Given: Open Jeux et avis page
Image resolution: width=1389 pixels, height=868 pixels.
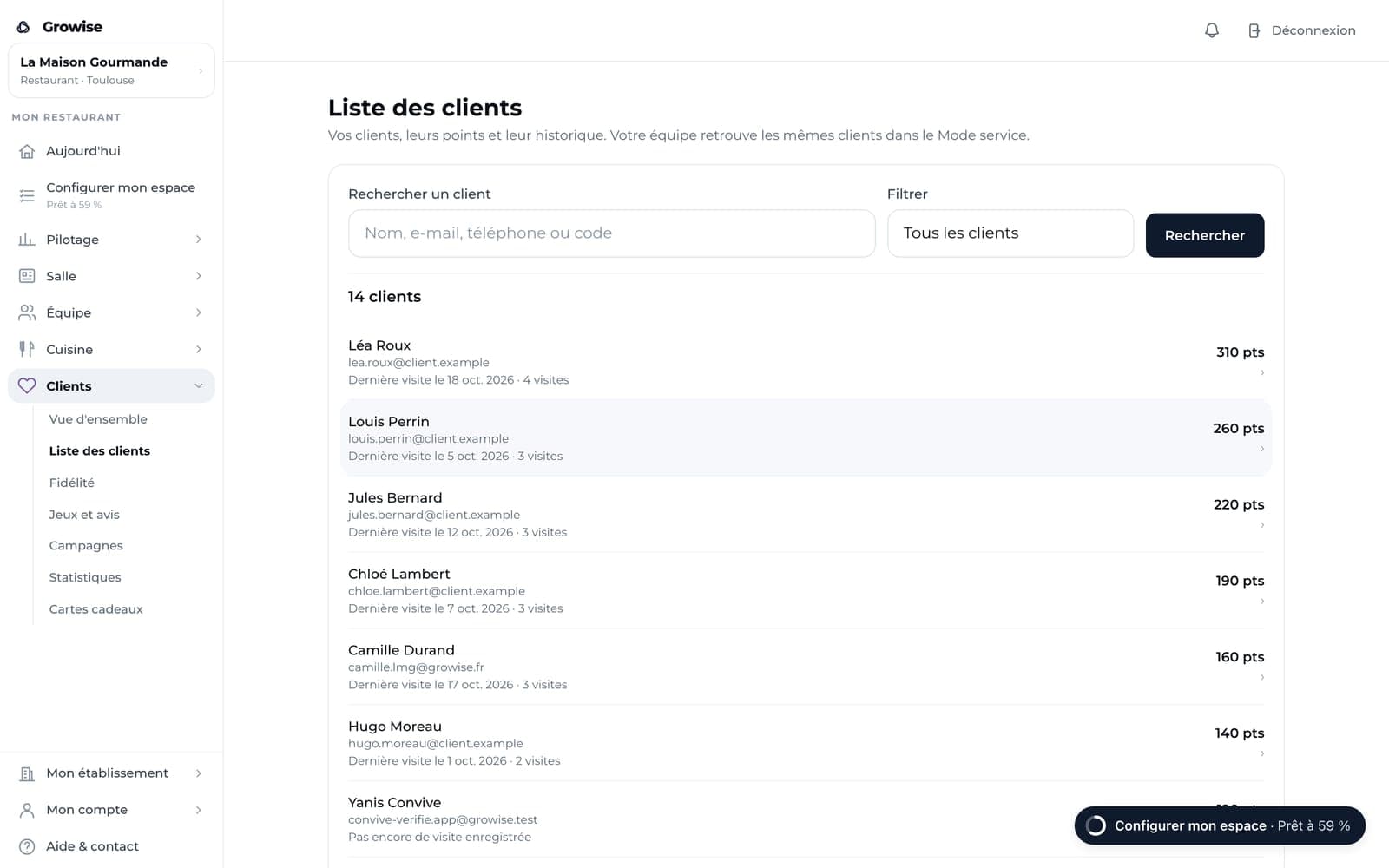Looking at the screenshot, I should (x=84, y=515).
